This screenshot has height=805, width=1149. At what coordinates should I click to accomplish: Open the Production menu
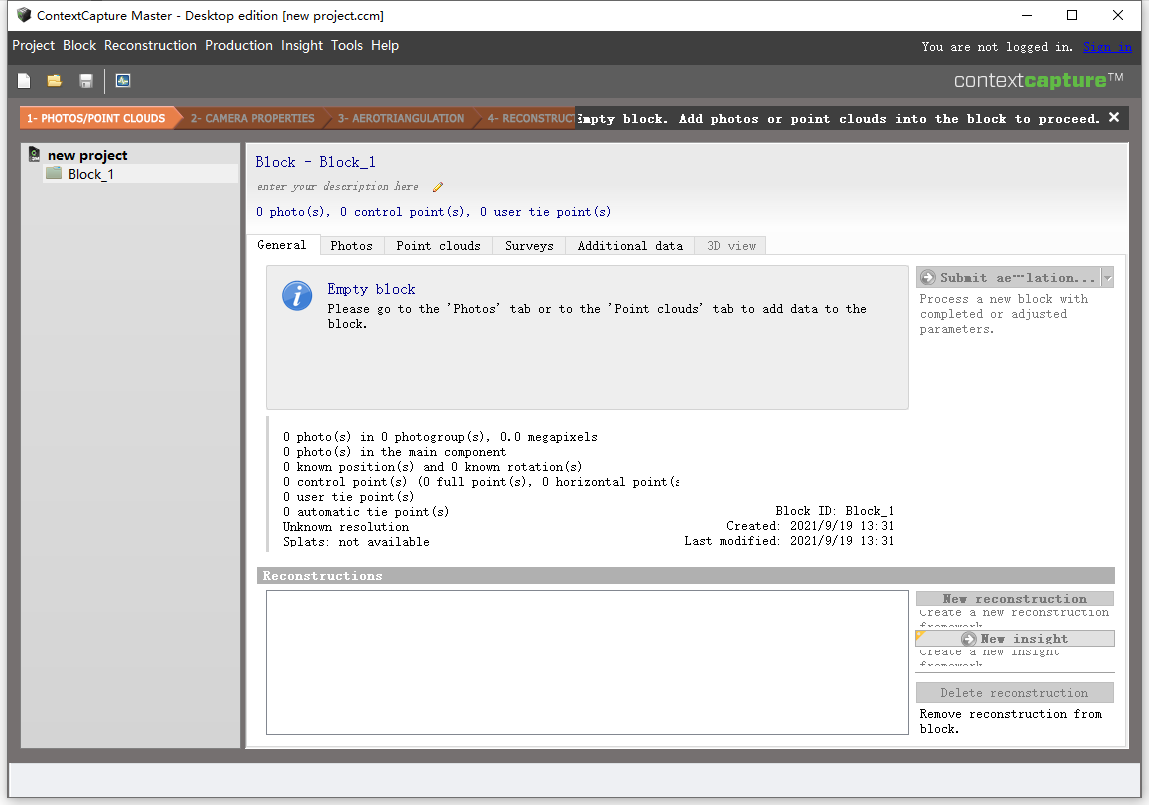point(239,45)
